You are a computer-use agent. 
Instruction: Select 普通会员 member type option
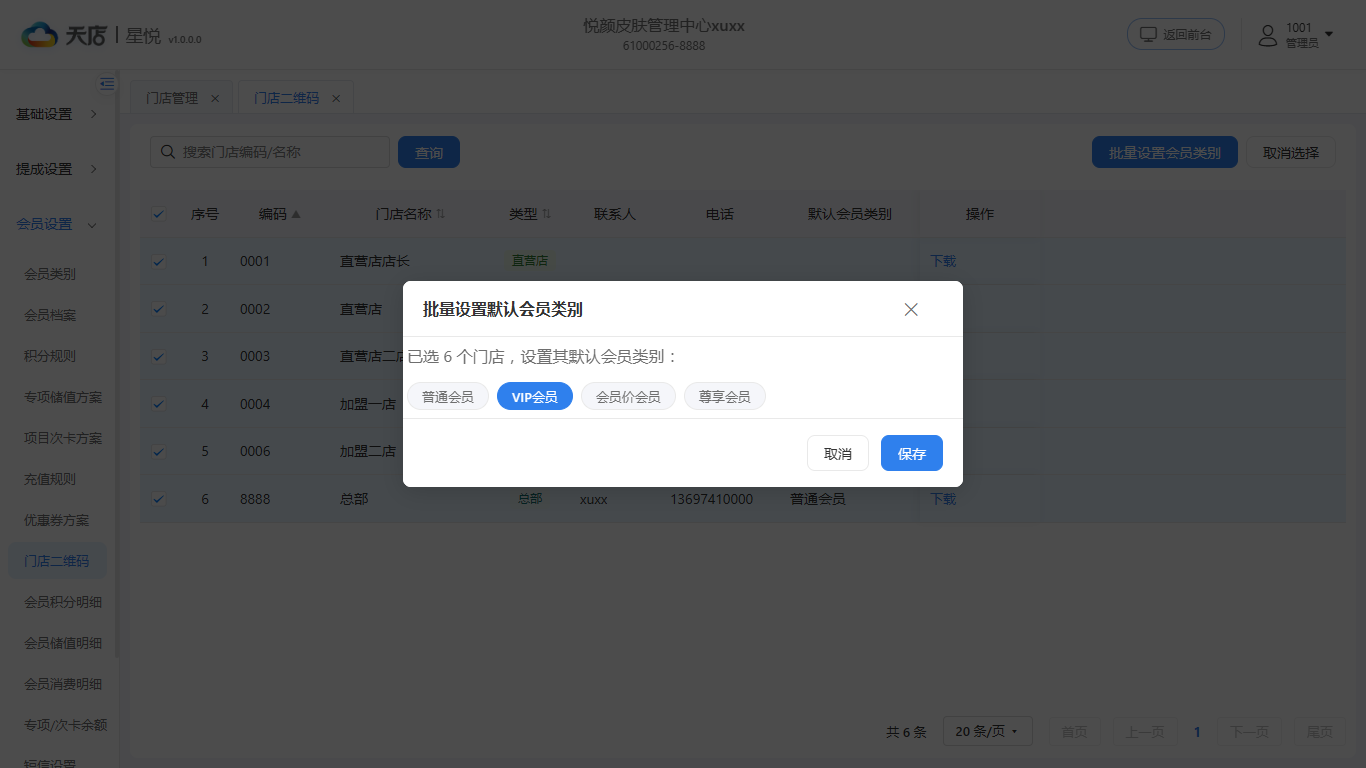tap(448, 396)
